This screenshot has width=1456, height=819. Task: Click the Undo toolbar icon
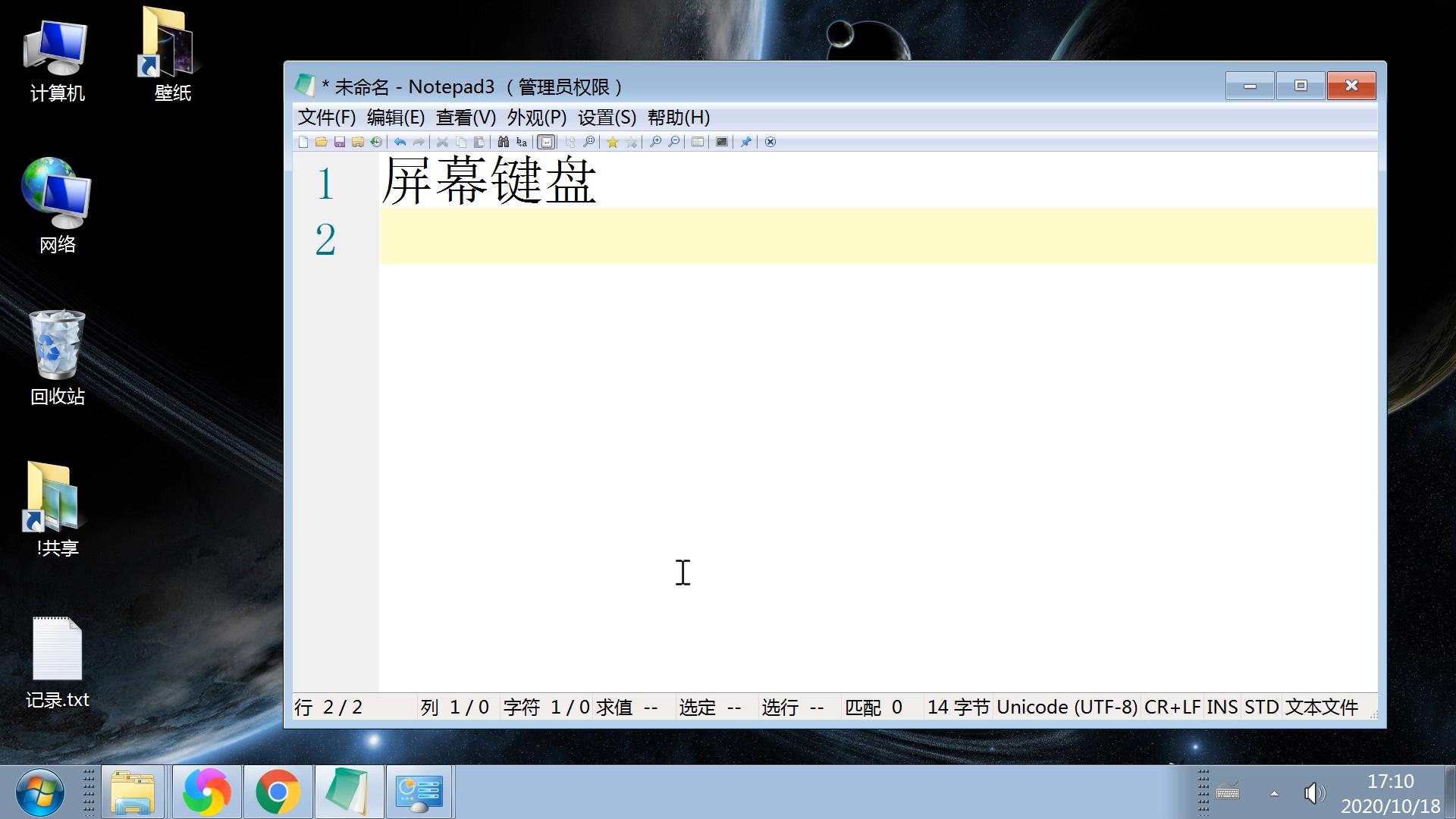pyautogui.click(x=400, y=142)
